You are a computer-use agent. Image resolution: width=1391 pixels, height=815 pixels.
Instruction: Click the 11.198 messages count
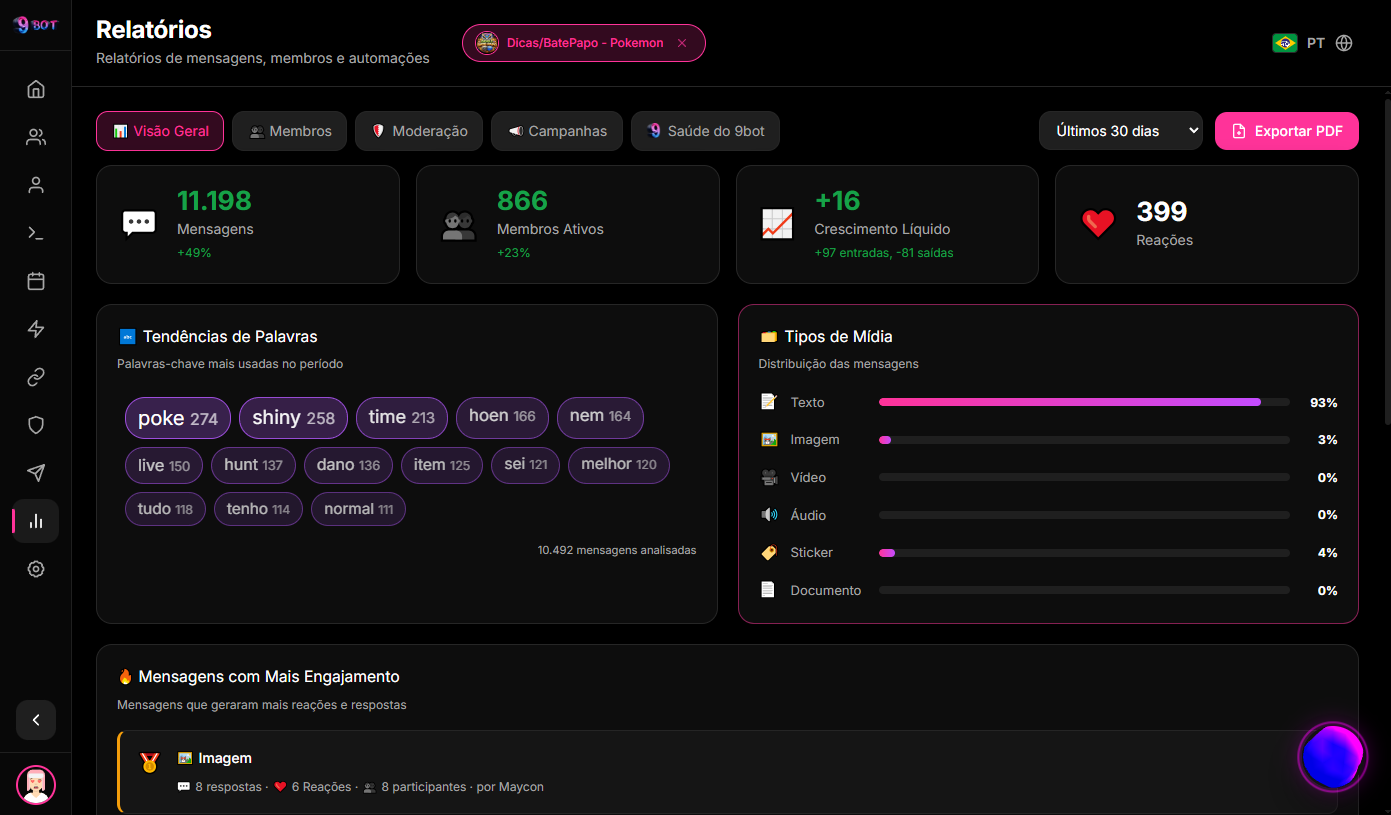pos(214,201)
